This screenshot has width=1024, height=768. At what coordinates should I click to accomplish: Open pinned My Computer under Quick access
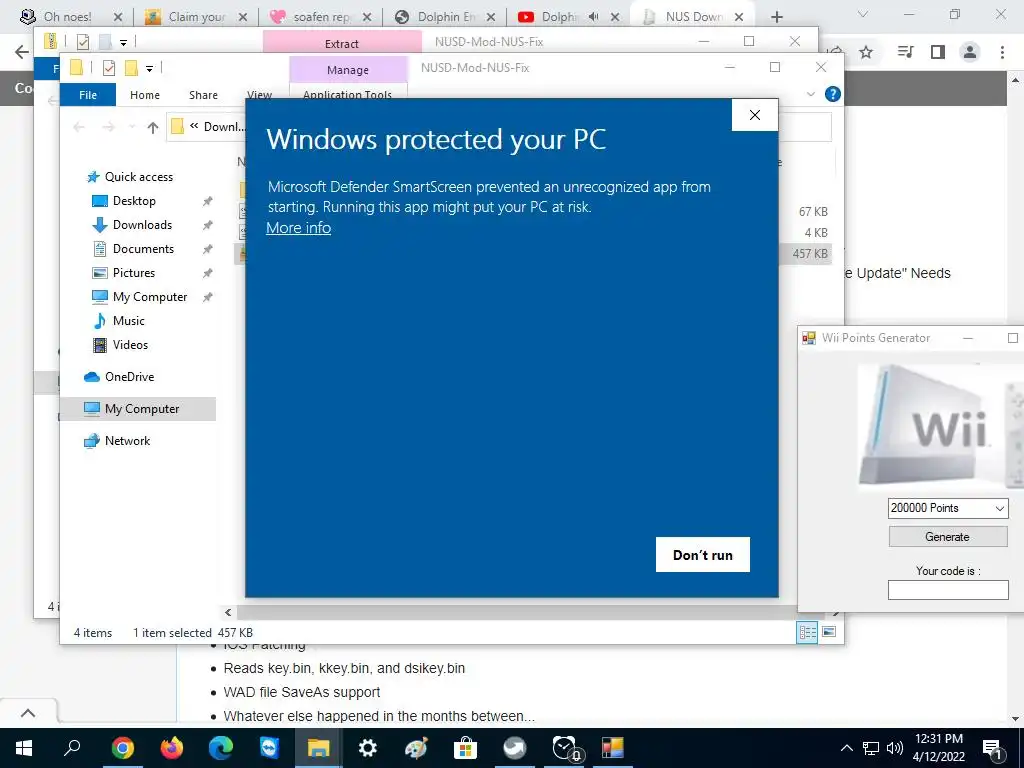[150, 297]
